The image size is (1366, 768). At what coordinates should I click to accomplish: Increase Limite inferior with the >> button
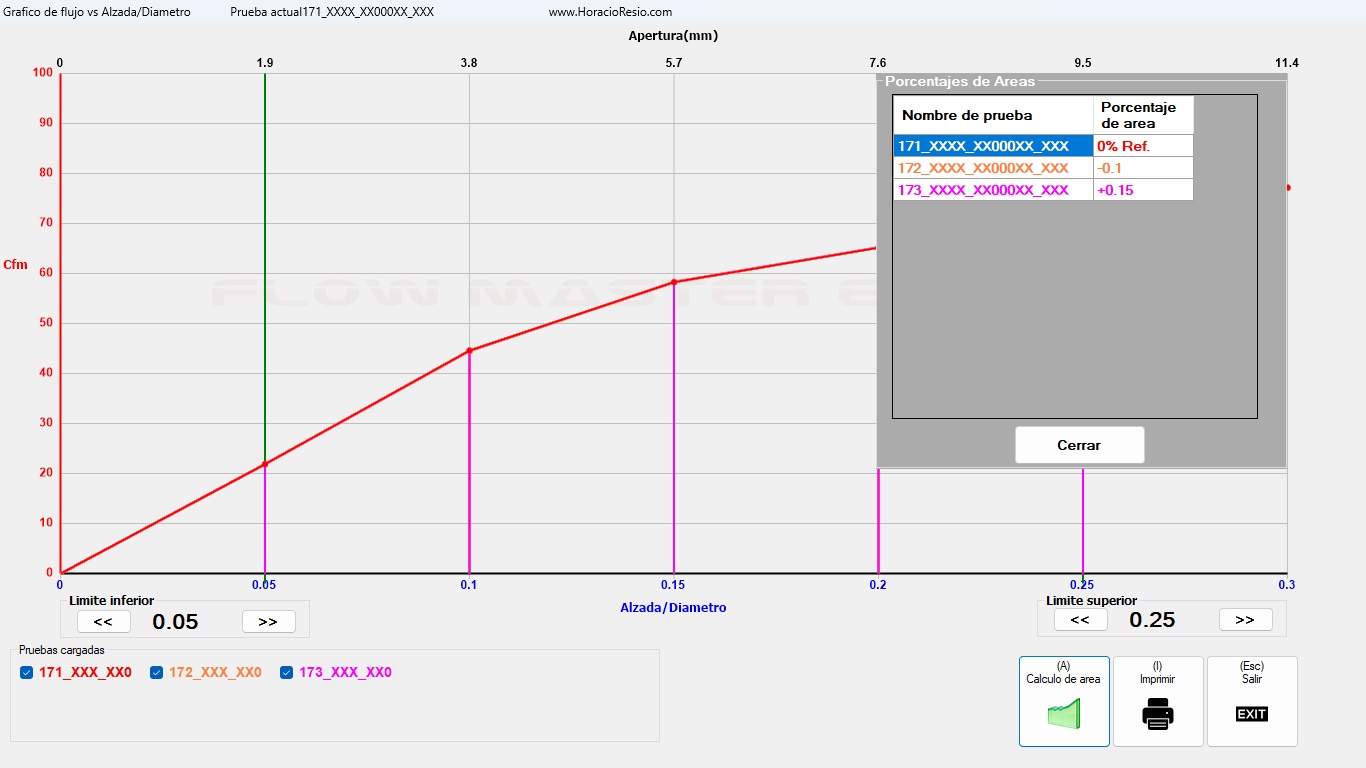[x=268, y=621]
